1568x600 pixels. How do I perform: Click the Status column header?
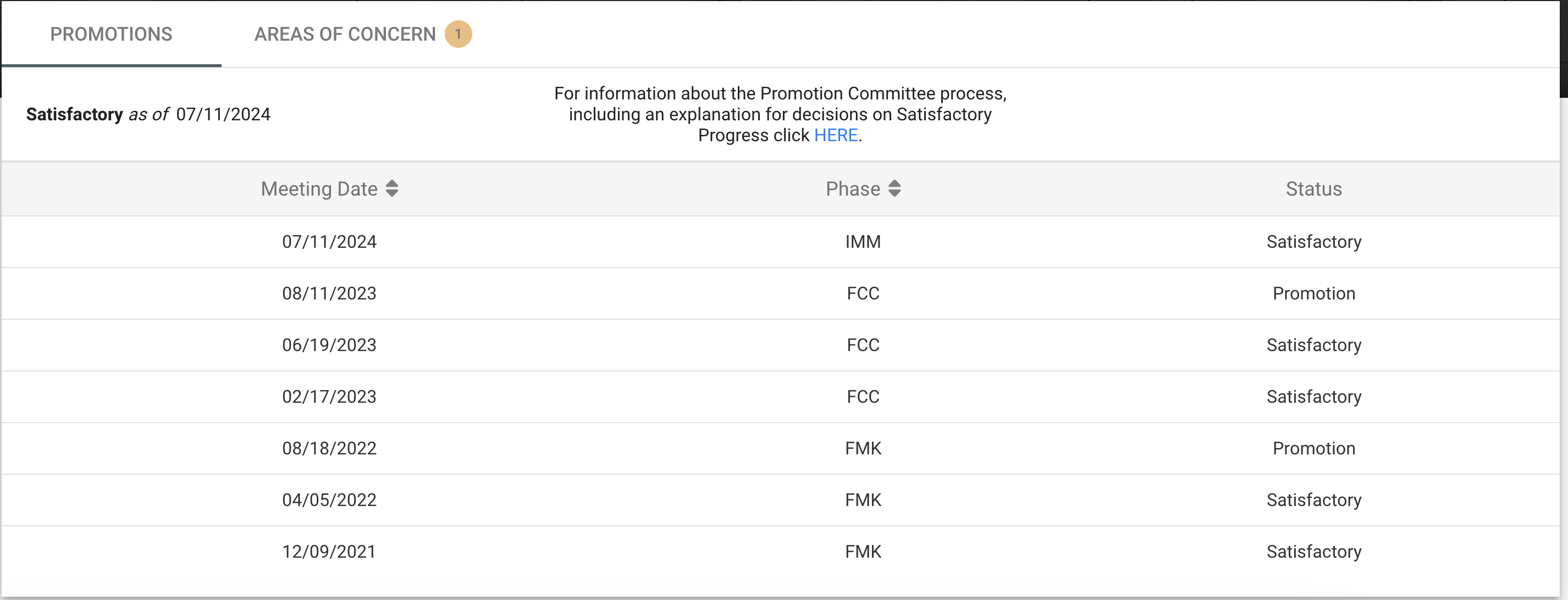[x=1313, y=188]
